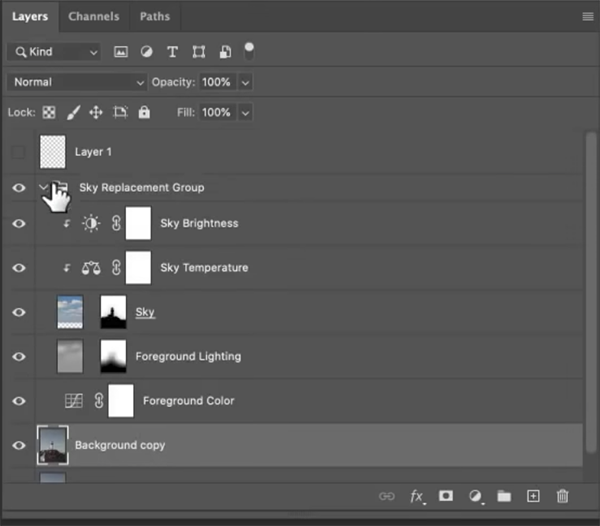Switch to the Channels tab
Viewport: 600px width, 526px height.
(x=95, y=16)
